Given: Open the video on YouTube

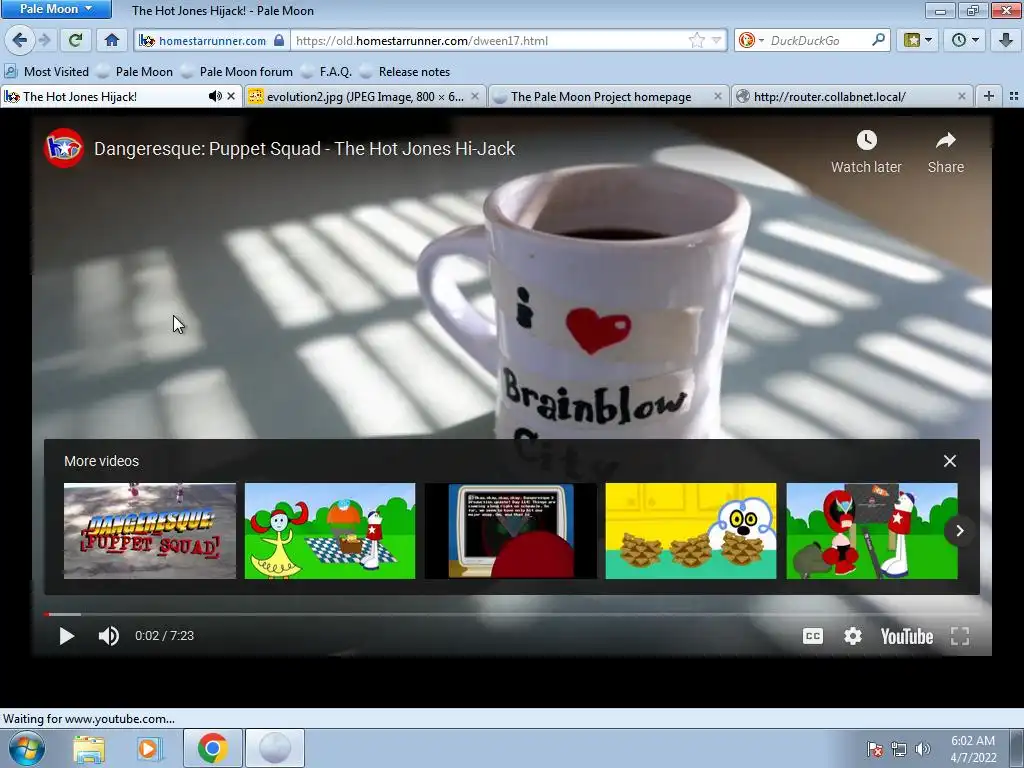Looking at the screenshot, I should coord(906,636).
